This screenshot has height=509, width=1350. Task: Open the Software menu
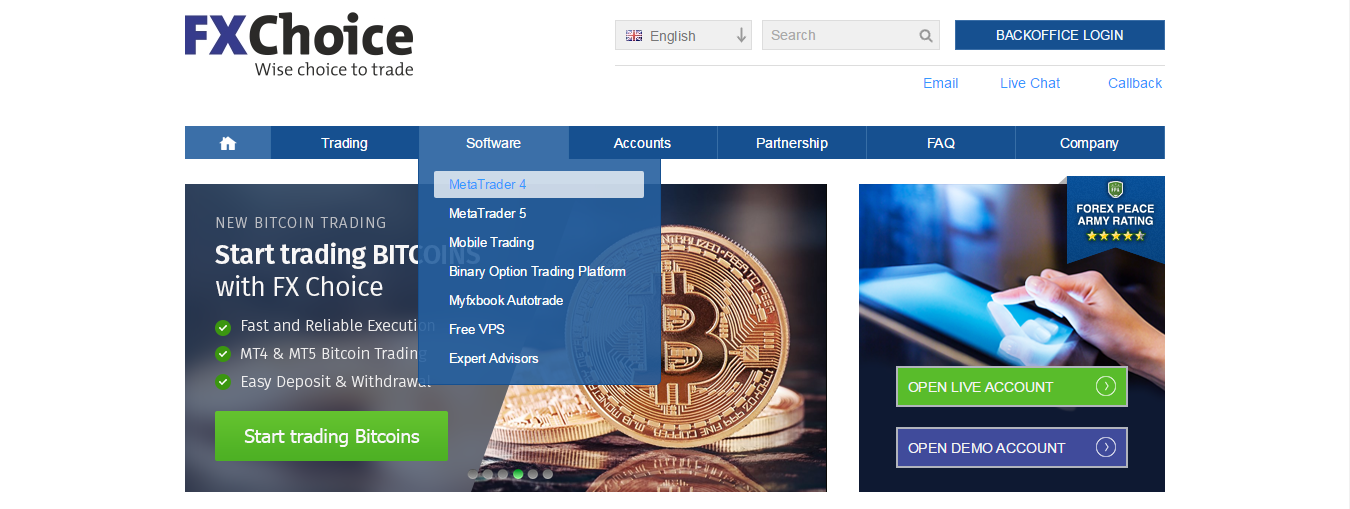[494, 143]
